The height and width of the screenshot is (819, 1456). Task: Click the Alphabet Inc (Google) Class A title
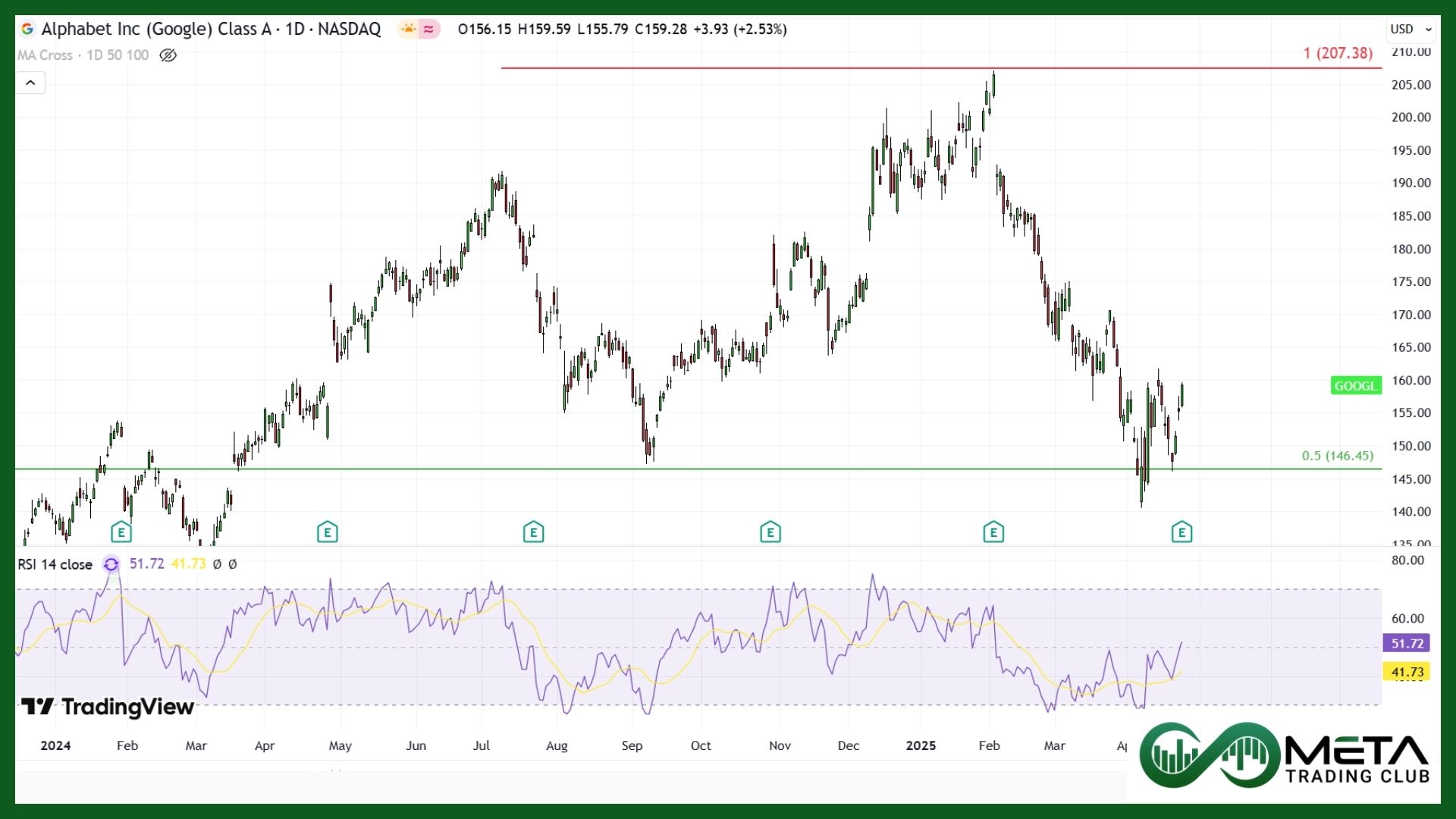pos(156,29)
